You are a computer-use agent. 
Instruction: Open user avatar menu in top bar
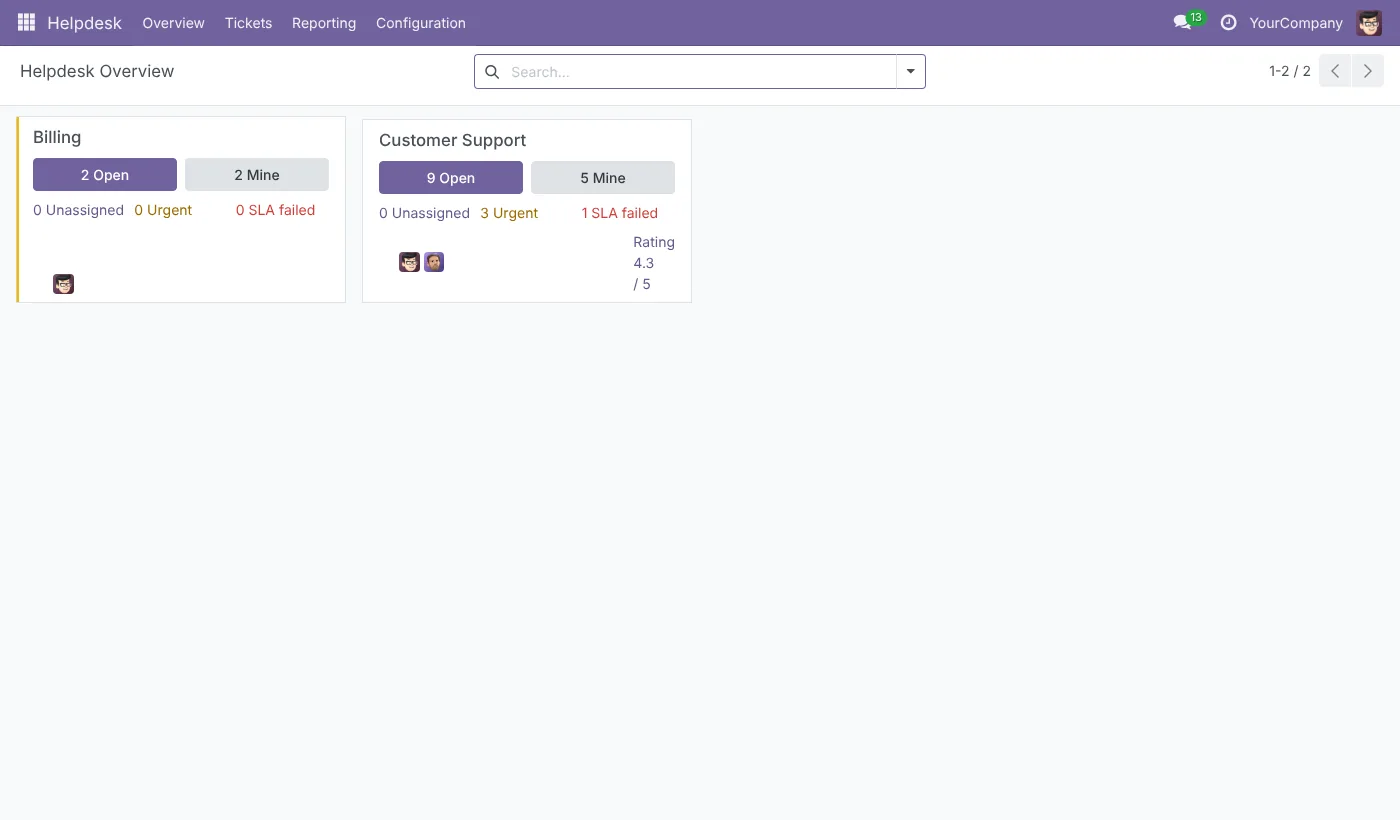pos(1369,22)
